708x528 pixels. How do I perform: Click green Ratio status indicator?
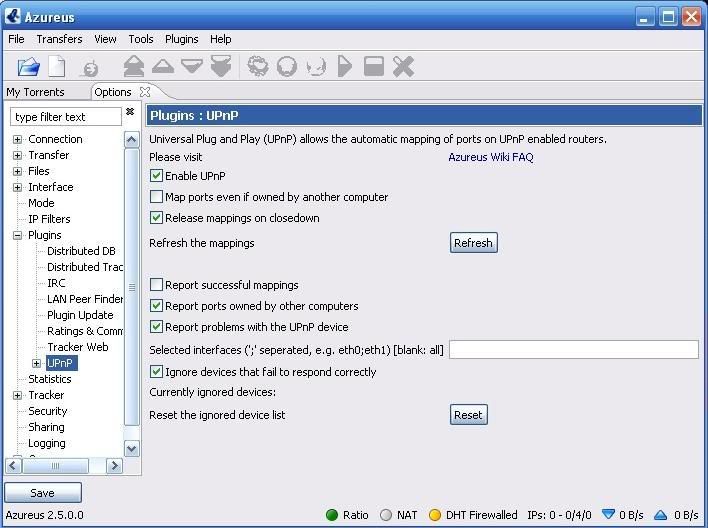332,515
